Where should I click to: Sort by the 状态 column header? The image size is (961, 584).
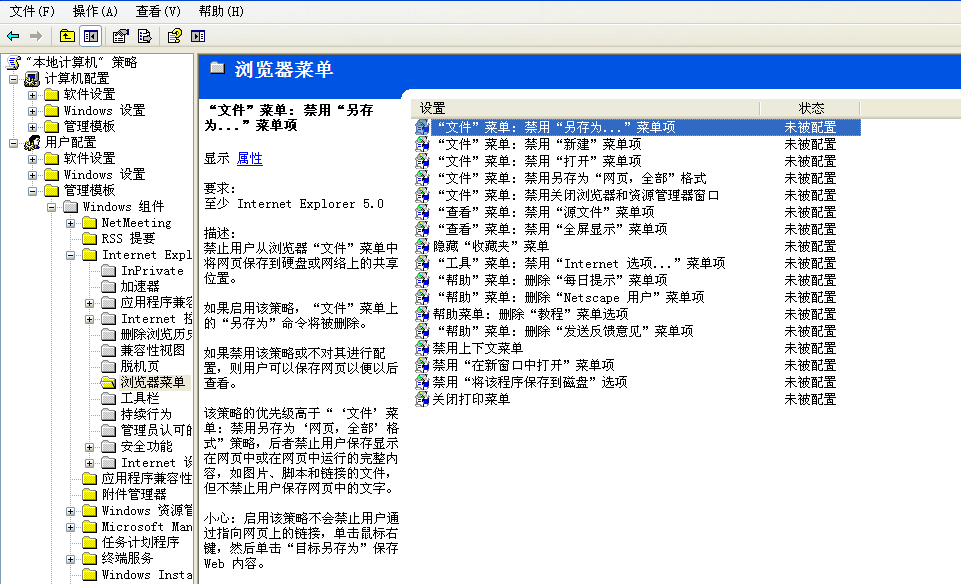(x=811, y=108)
